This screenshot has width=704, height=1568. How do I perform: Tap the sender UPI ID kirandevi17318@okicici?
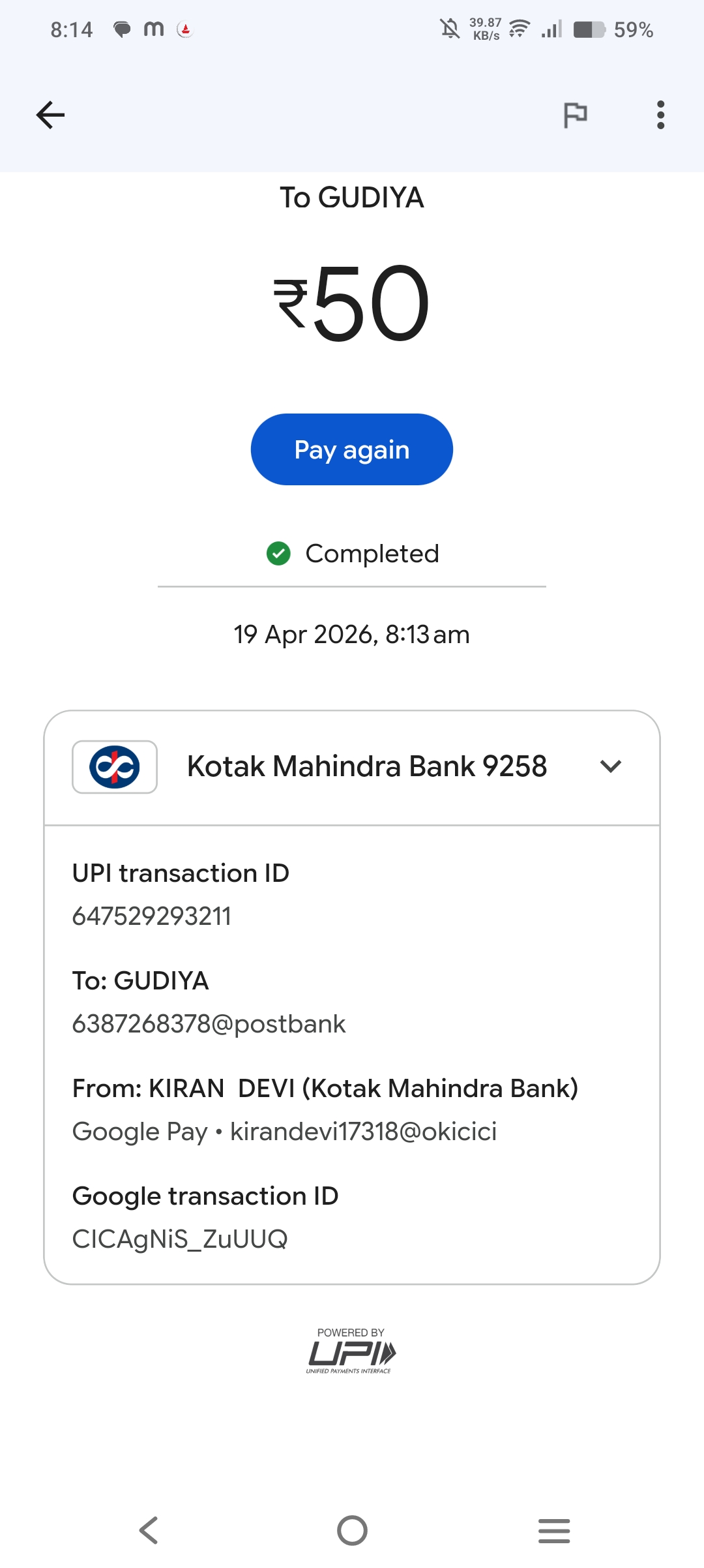point(363,1132)
